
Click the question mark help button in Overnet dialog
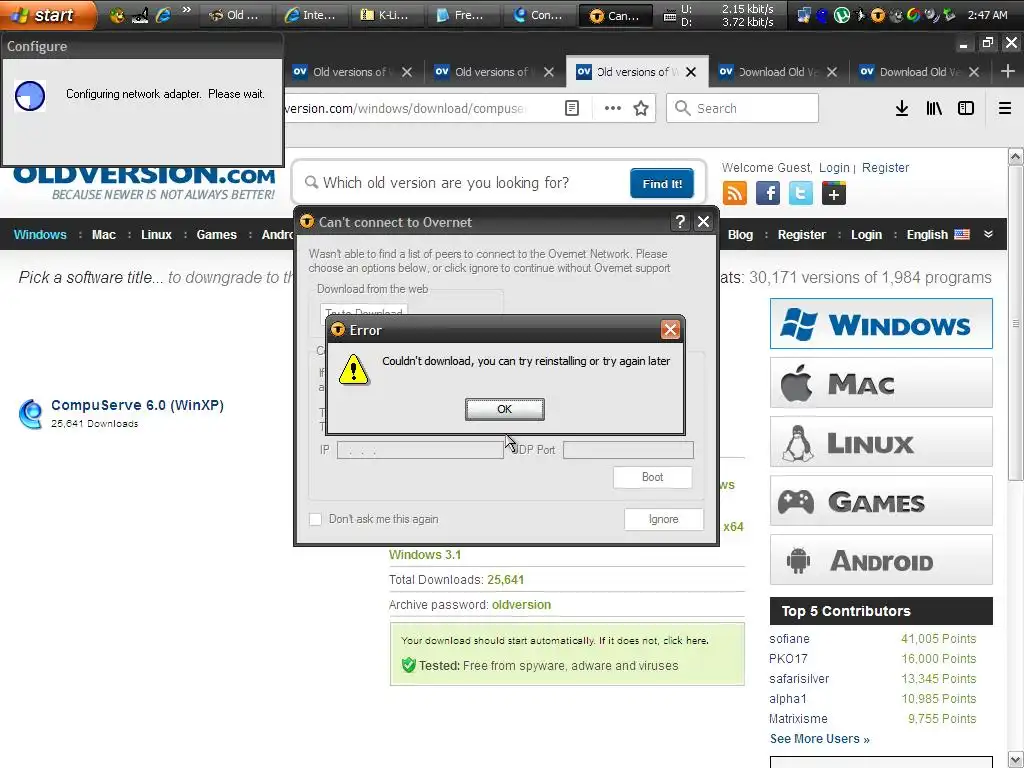coord(680,222)
